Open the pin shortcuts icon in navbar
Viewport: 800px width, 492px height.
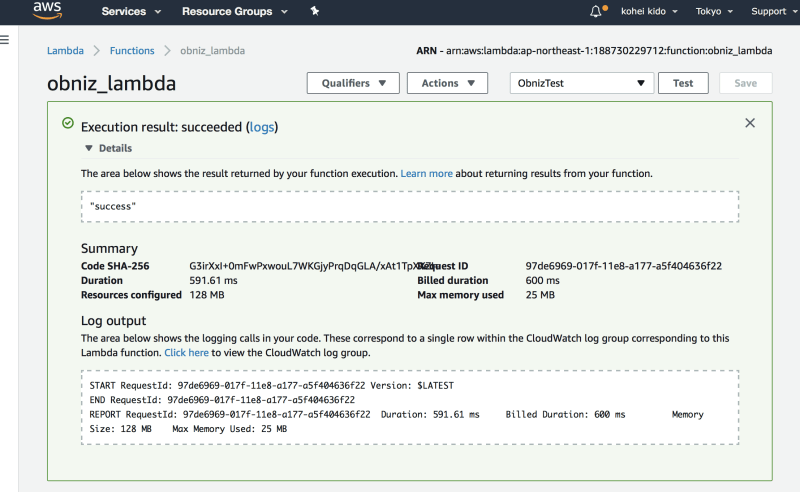click(x=315, y=12)
